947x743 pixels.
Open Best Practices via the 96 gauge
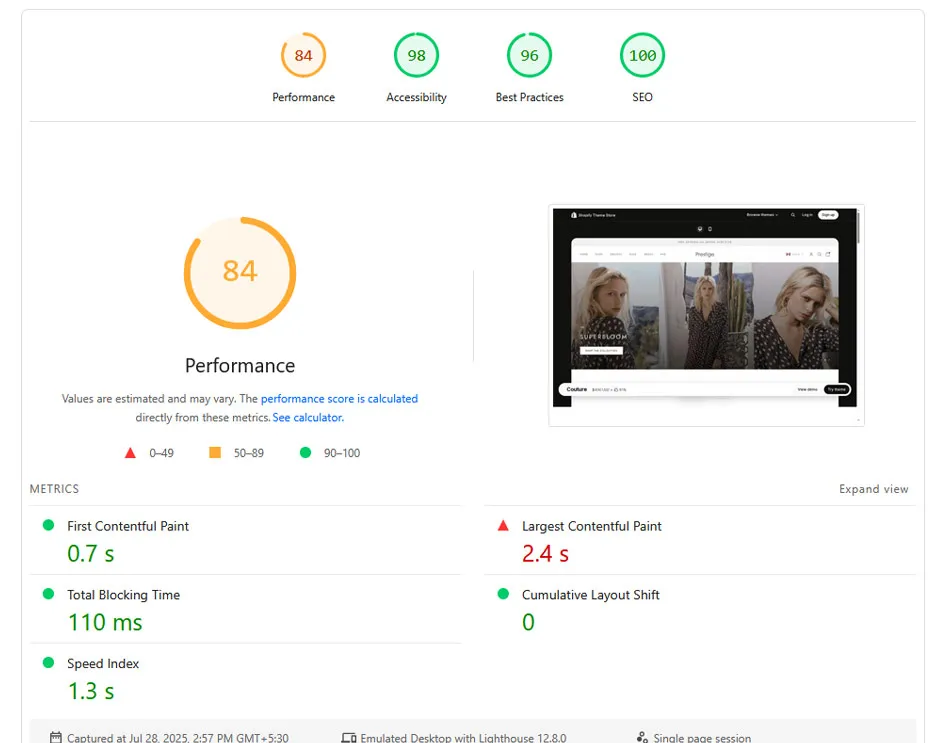(x=529, y=56)
